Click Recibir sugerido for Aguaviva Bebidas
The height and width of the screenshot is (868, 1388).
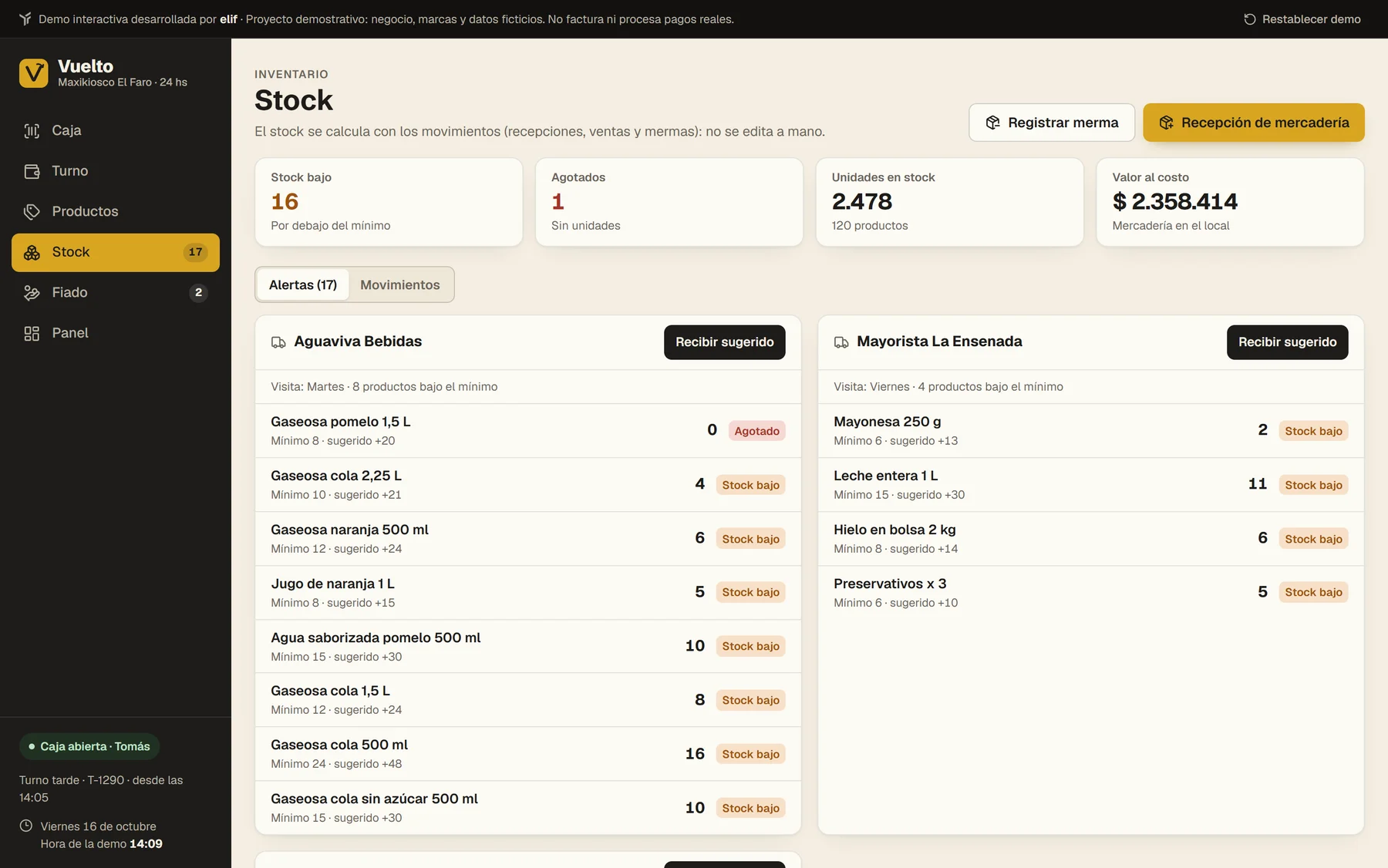(725, 342)
